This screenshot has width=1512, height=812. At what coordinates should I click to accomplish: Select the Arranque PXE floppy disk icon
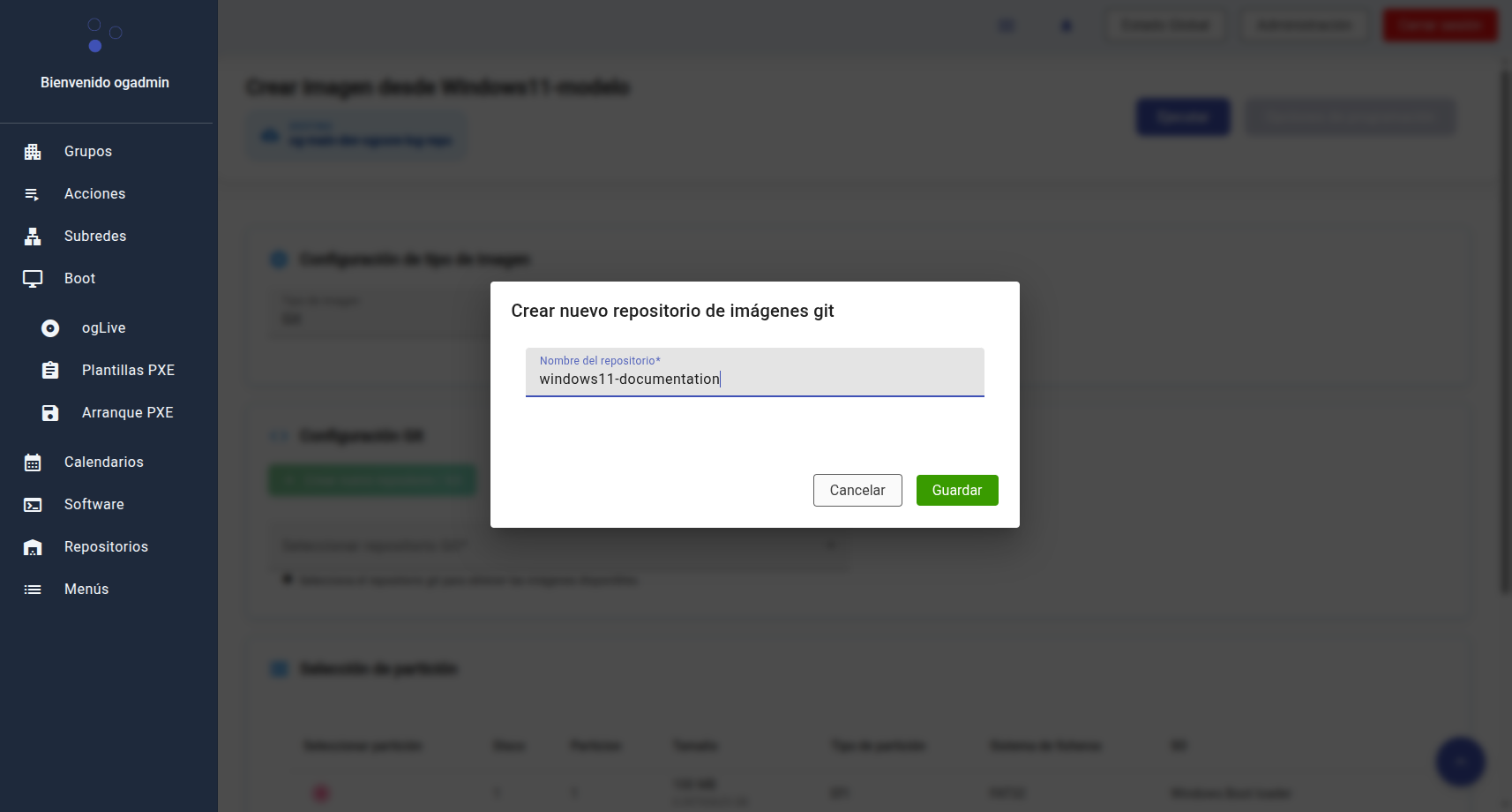tap(50, 413)
